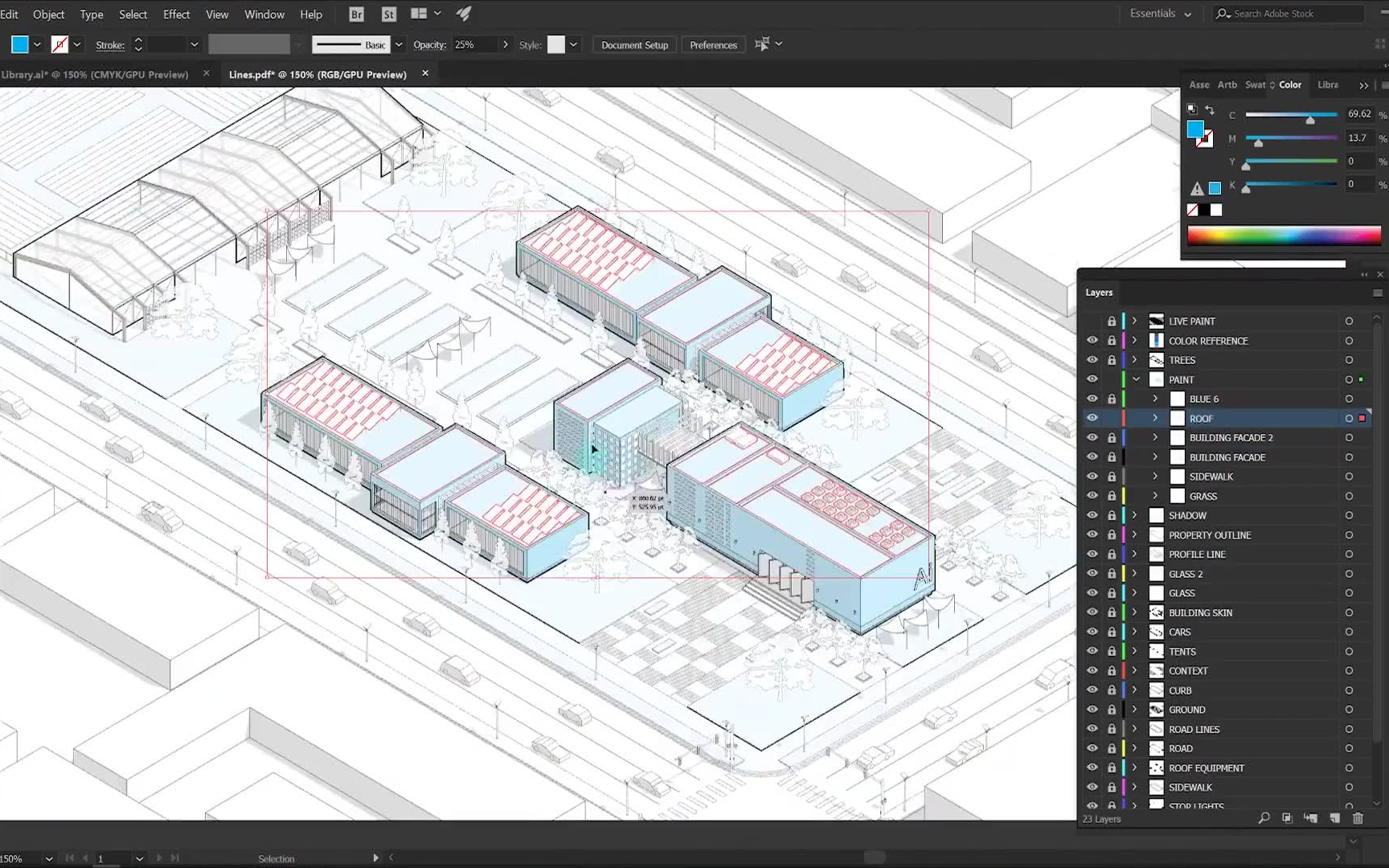Click the Default Fill and Stroke icon in Color panel

coord(1192,109)
